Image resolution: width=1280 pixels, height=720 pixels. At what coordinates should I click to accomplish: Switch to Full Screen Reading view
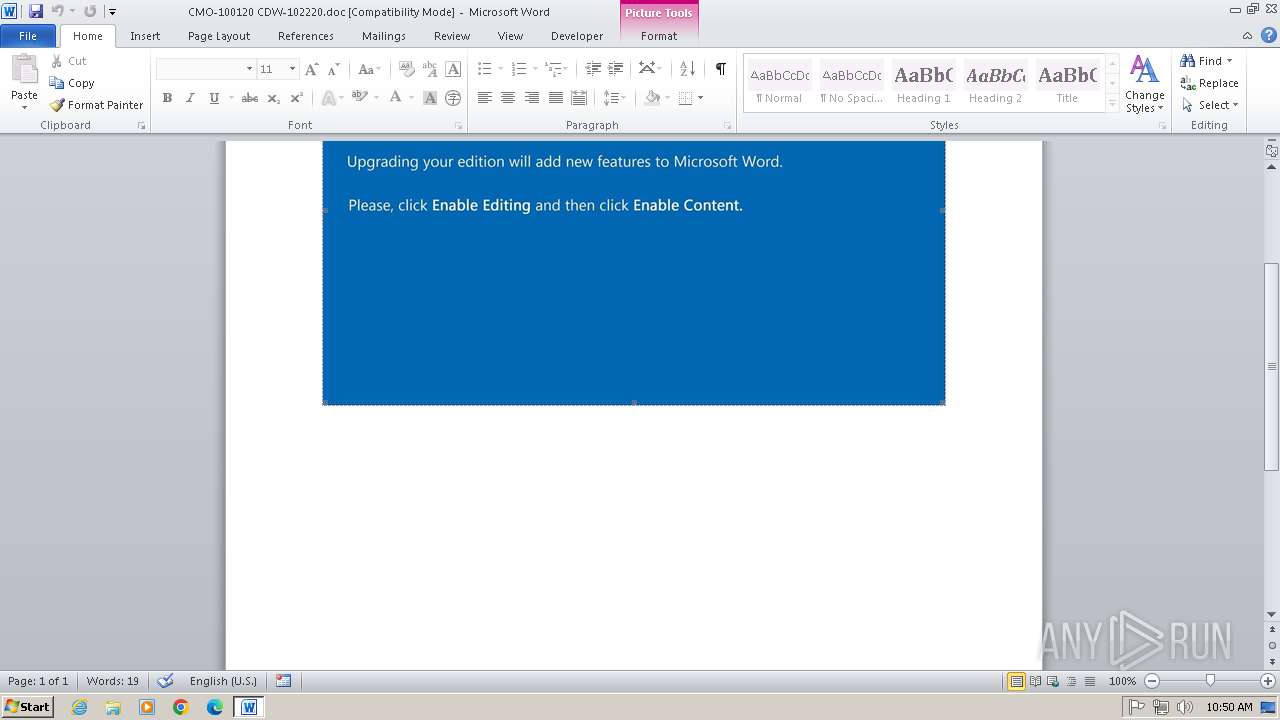point(1035,681)
